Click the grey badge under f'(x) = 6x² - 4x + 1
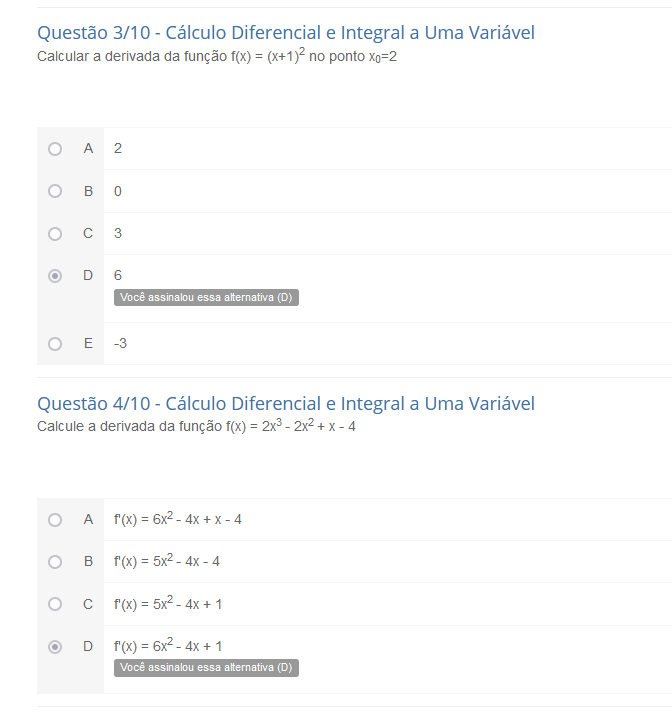 tap(206, 668)
